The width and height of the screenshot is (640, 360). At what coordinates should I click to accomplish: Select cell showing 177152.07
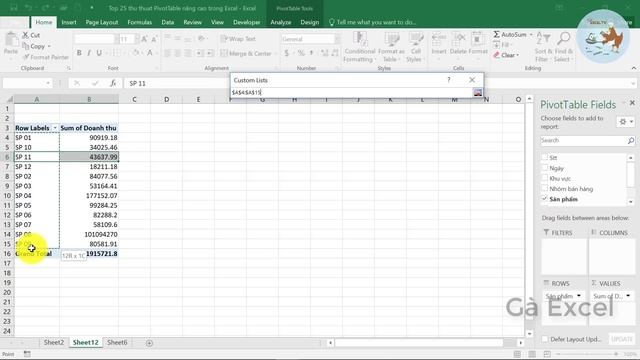coord(89,196)
